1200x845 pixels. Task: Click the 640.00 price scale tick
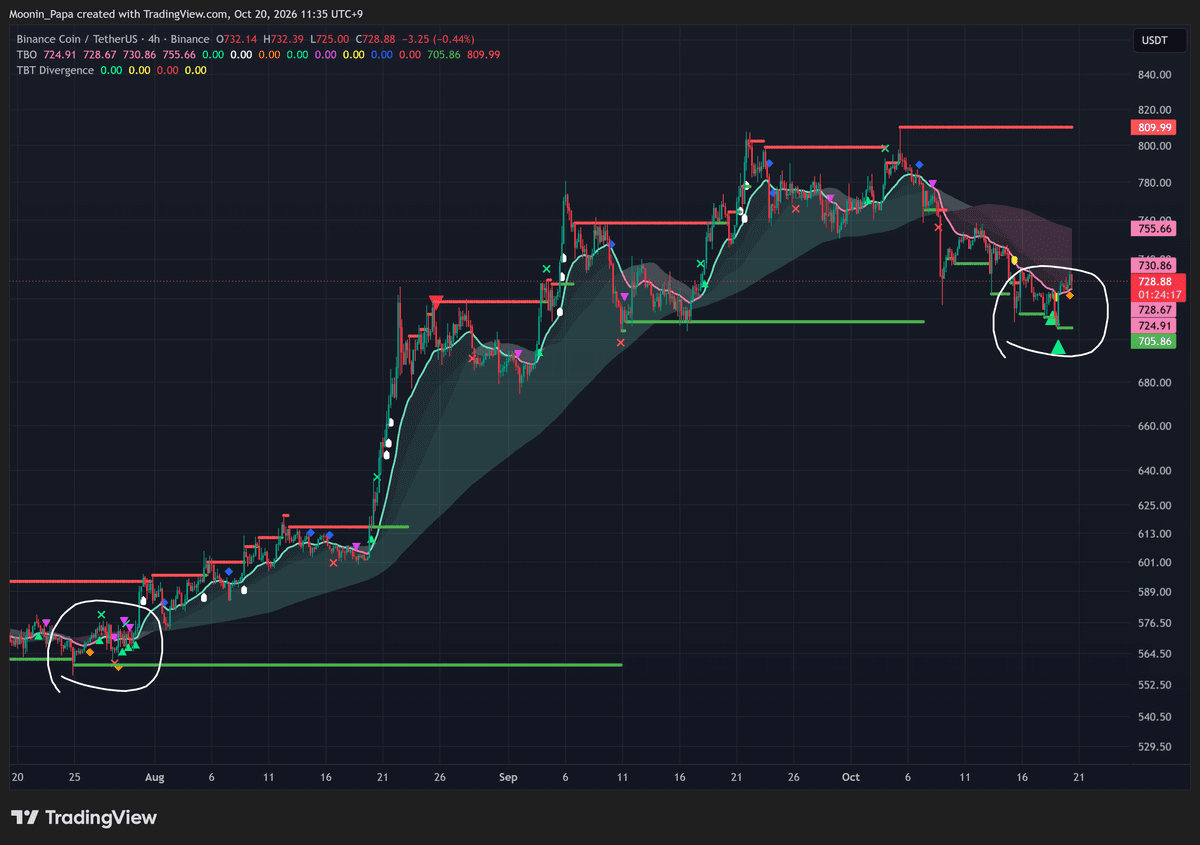1154,471
